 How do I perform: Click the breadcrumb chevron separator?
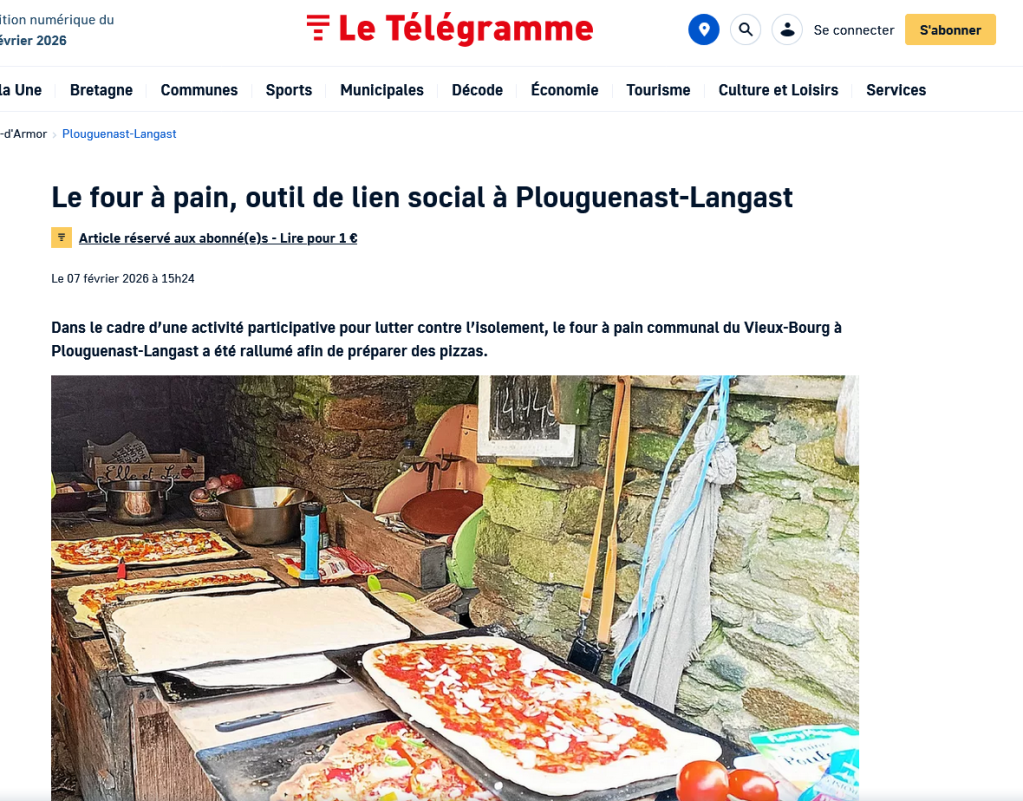(55, 134)
